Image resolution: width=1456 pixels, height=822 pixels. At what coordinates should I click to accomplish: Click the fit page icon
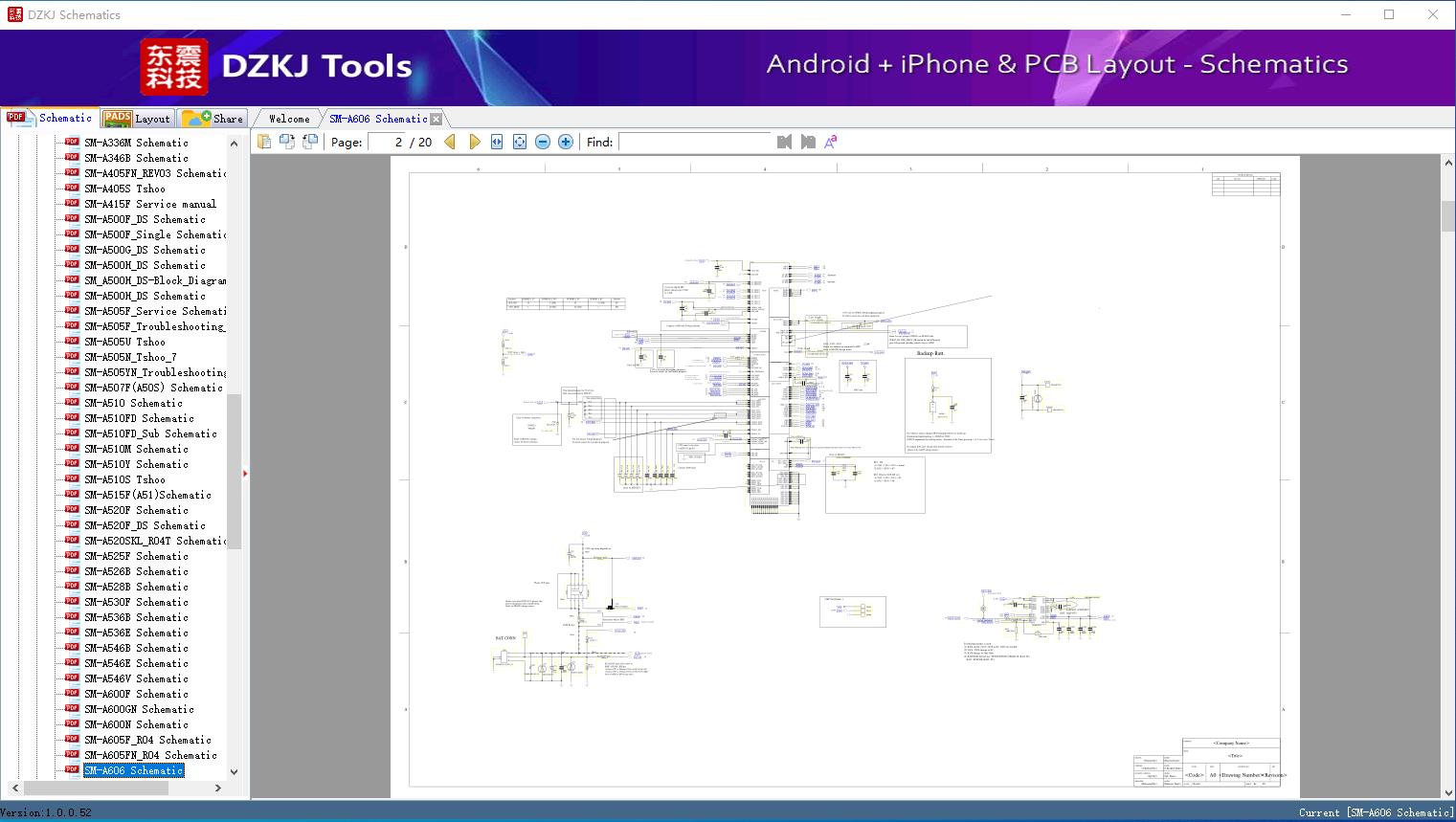pos(520,142)
